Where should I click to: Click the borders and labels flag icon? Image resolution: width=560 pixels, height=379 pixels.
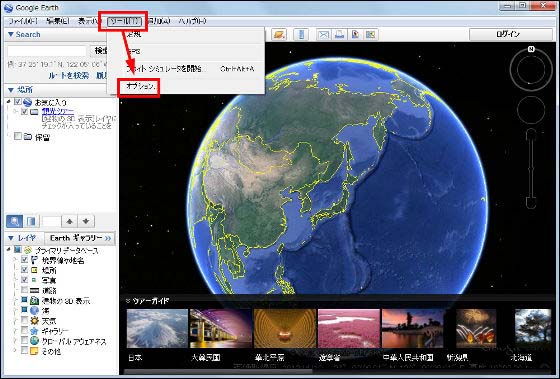(35, 260)
